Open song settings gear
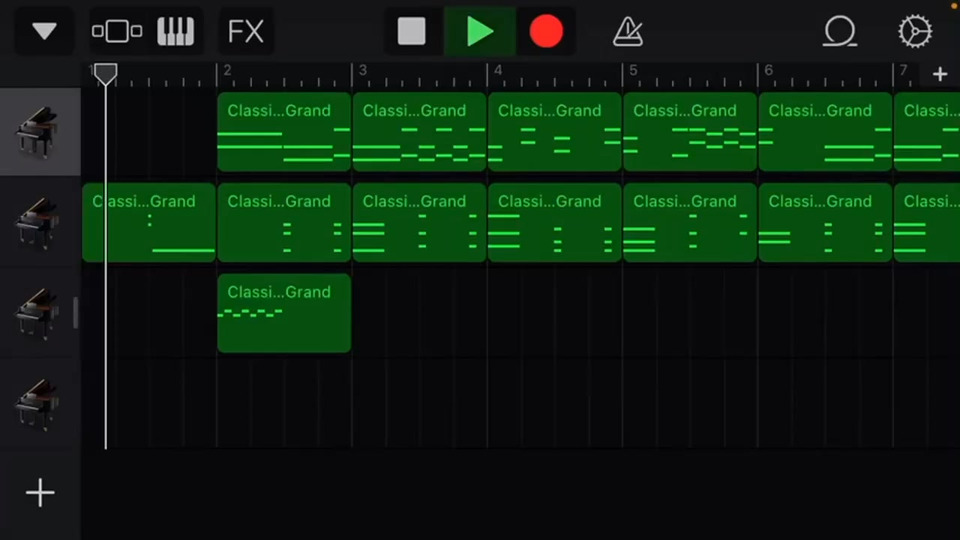The image size is (960, 540). point(915,31)
